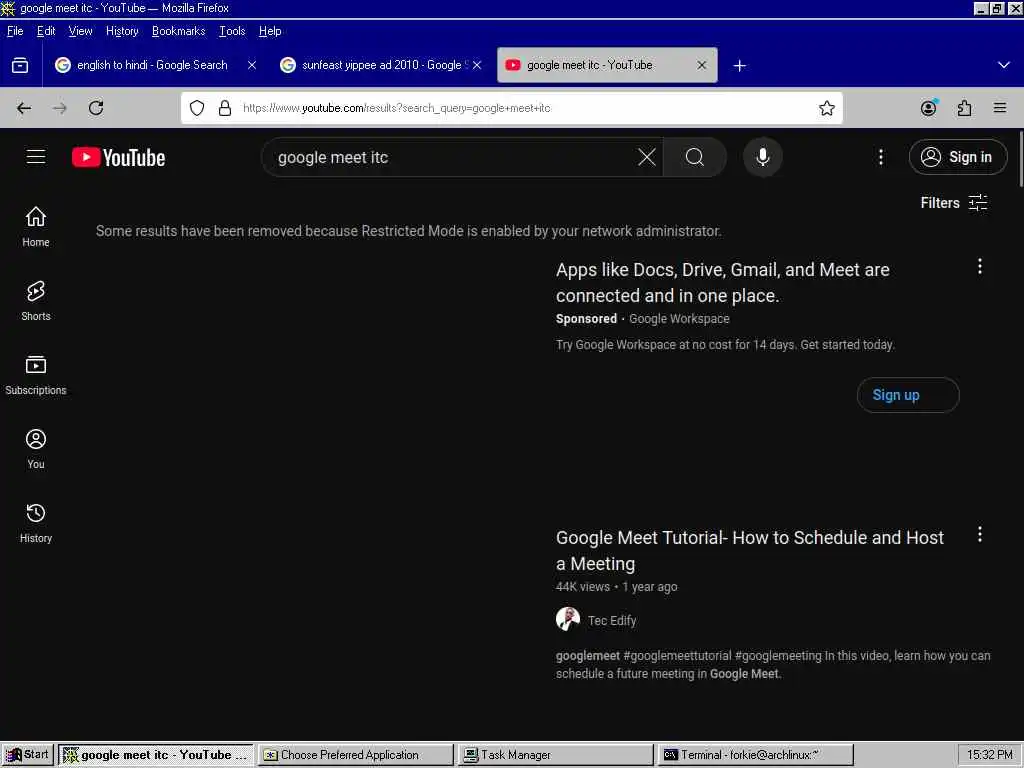Click the taskbar clock showing 15:32 PM
The height and width of the screenshot is (768, 1024).
coord(989,755)
